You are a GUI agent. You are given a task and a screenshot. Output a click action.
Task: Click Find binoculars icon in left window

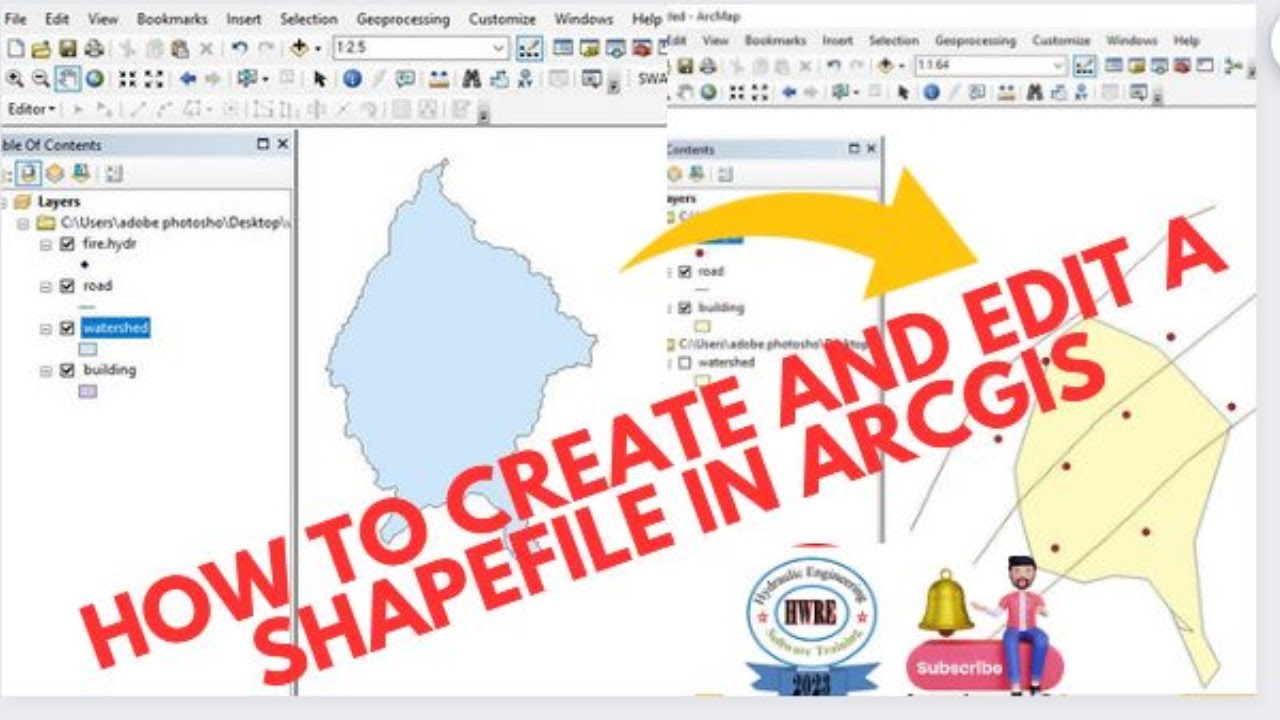(472, 79)
